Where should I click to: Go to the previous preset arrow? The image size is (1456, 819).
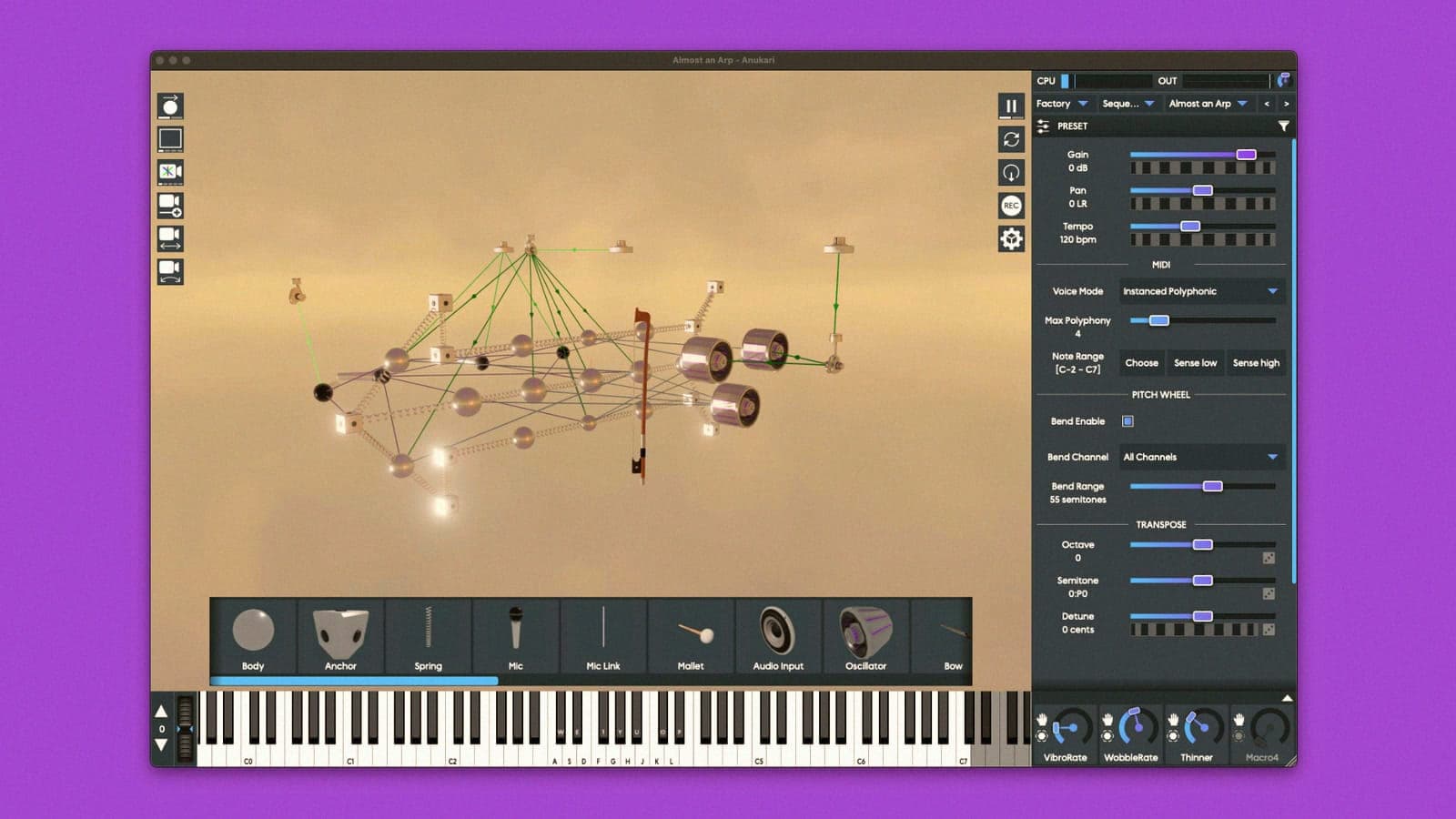pyautogui.click(x=1267, y=104)
